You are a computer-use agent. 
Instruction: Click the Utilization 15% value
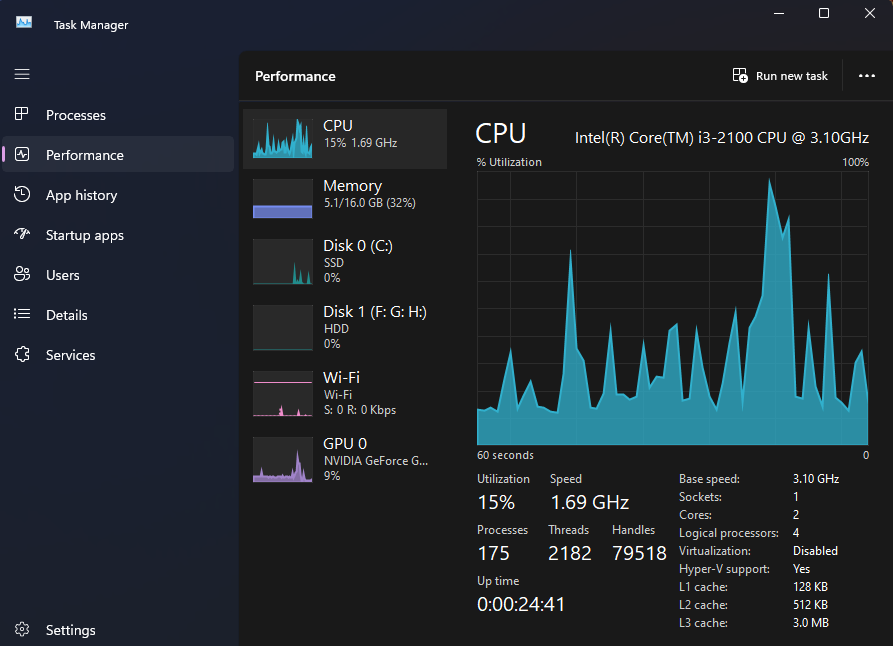496,502
